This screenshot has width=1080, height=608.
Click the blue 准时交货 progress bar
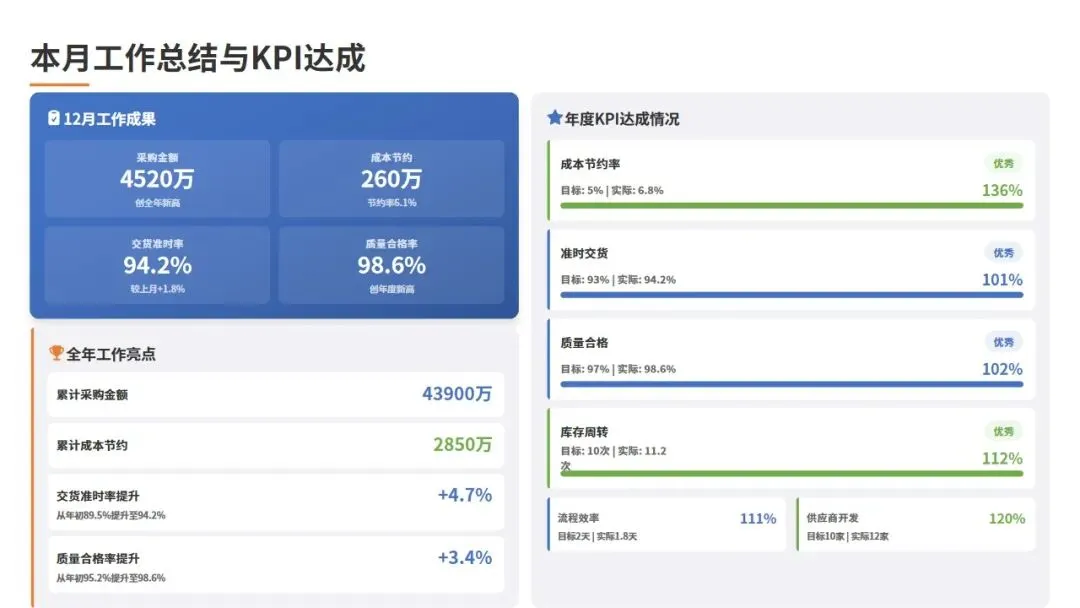(x=790, y=295)
